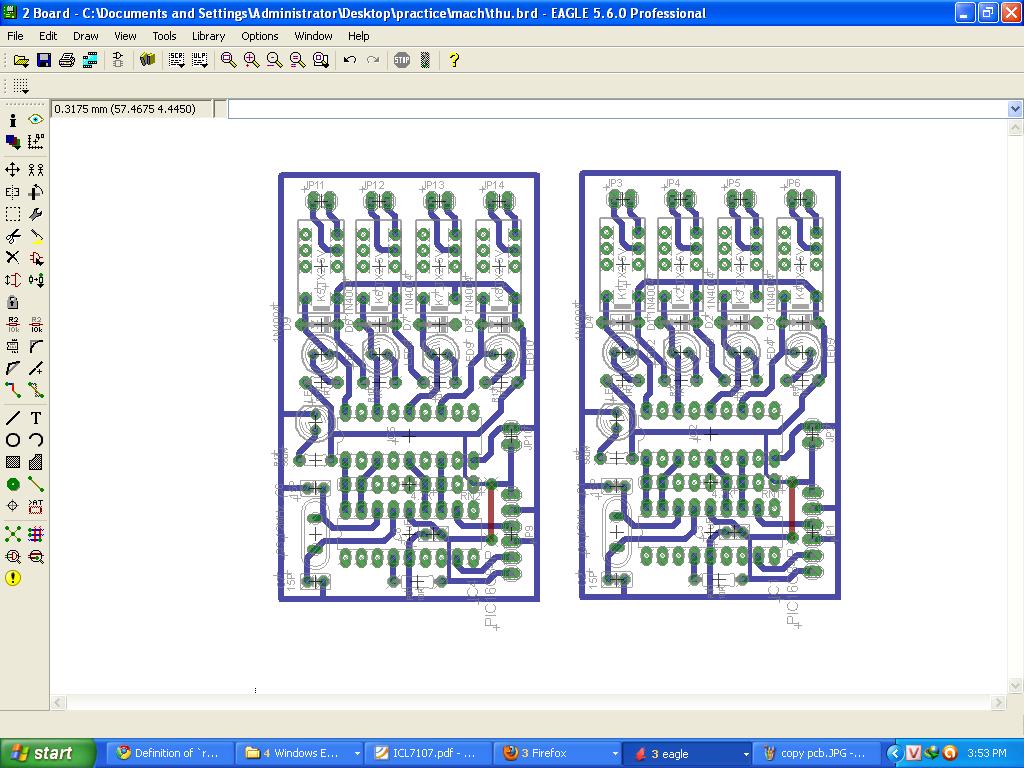Select the Mirror tool
Viewport: 1024px width, 768px height.
(12, 192)
